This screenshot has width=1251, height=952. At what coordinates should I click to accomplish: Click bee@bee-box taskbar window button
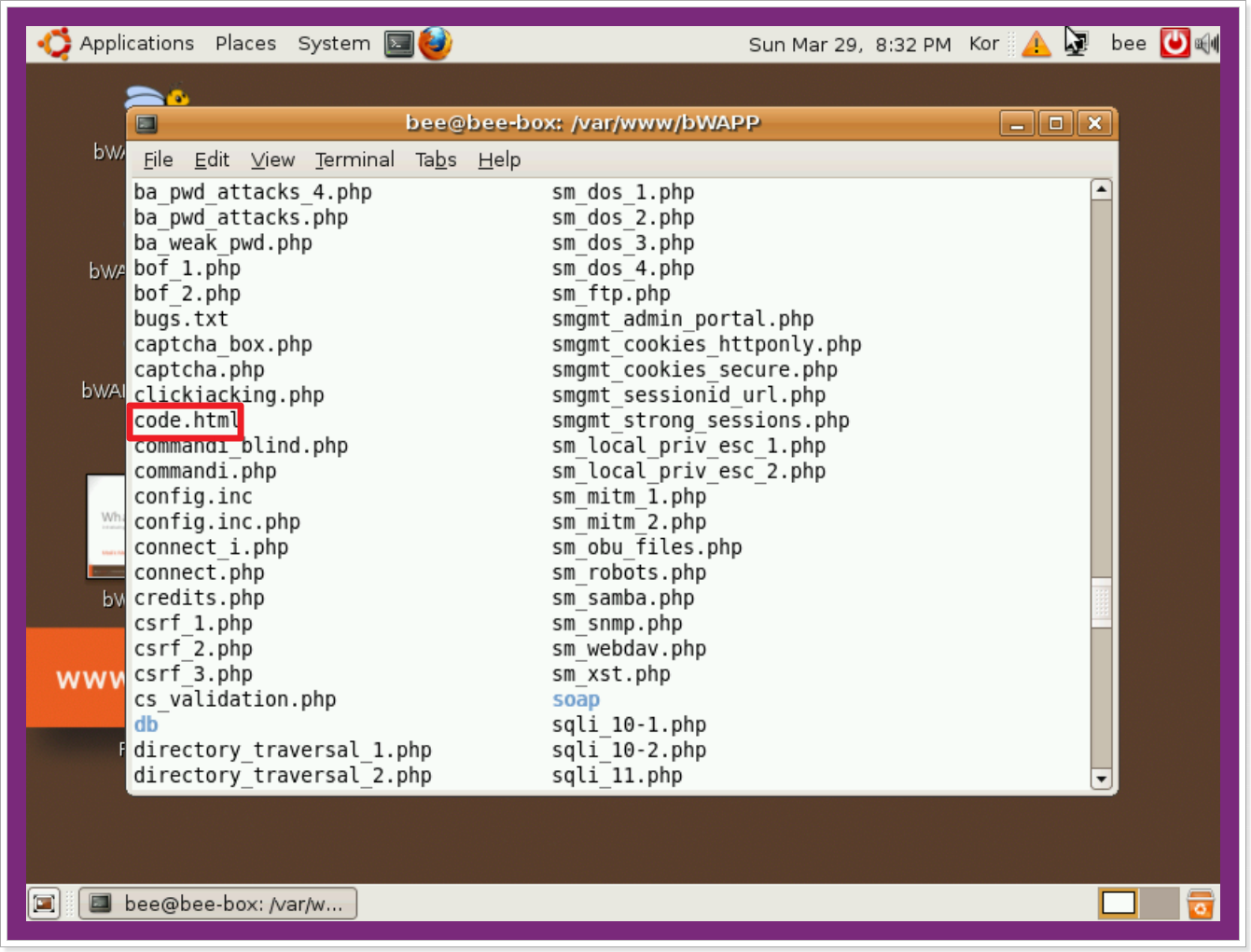218,903
